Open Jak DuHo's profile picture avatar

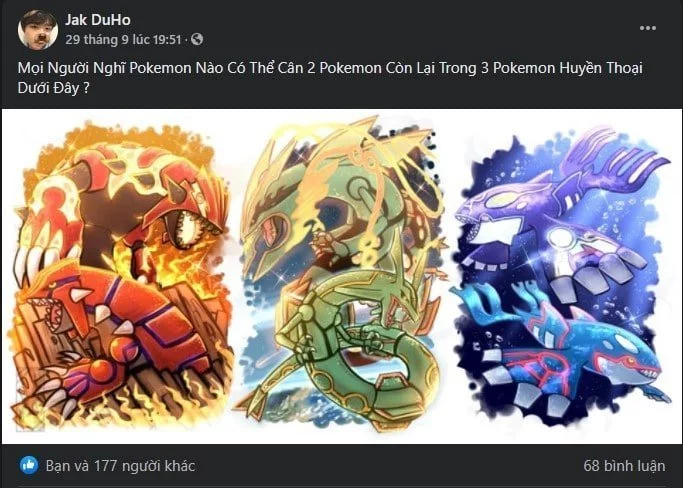[x=38, y=30]
